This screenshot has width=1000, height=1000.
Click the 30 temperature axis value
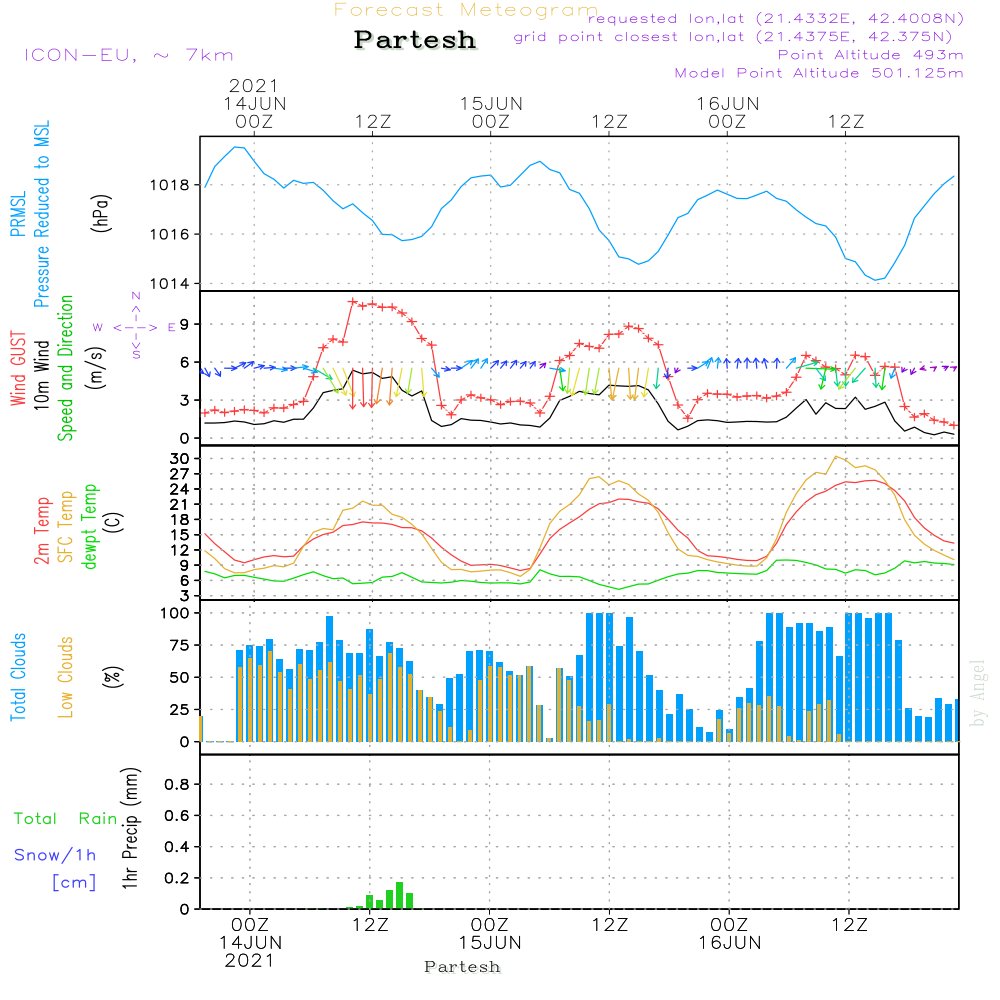(x=180, y=459)
